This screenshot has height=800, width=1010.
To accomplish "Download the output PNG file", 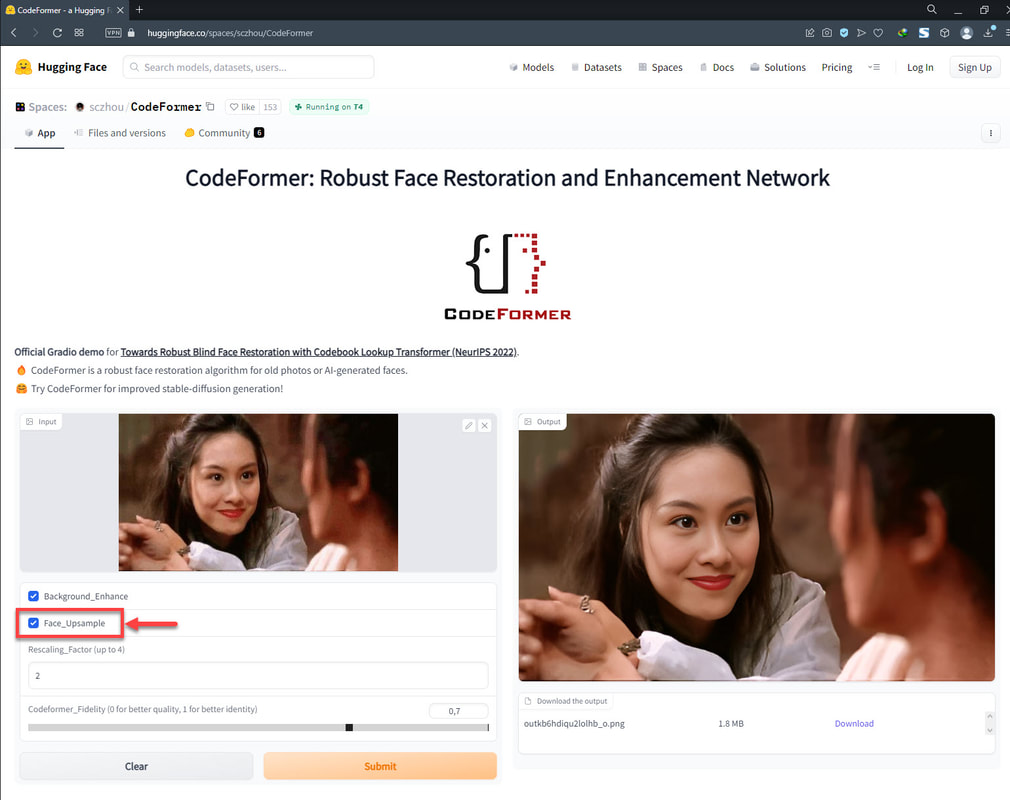I will [x=854, y=723].
